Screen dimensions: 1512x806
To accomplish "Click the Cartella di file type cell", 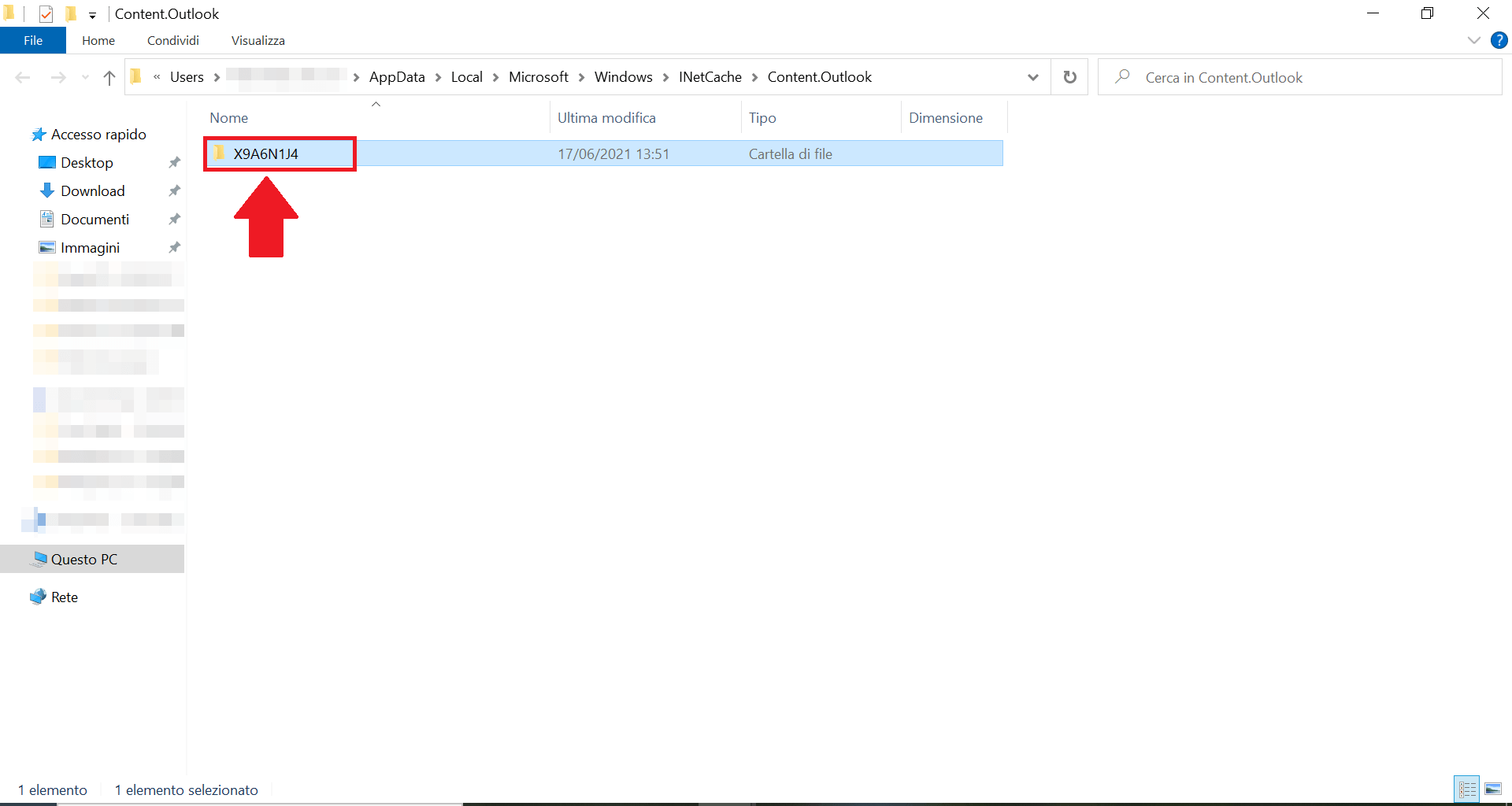I will (791, 154).
